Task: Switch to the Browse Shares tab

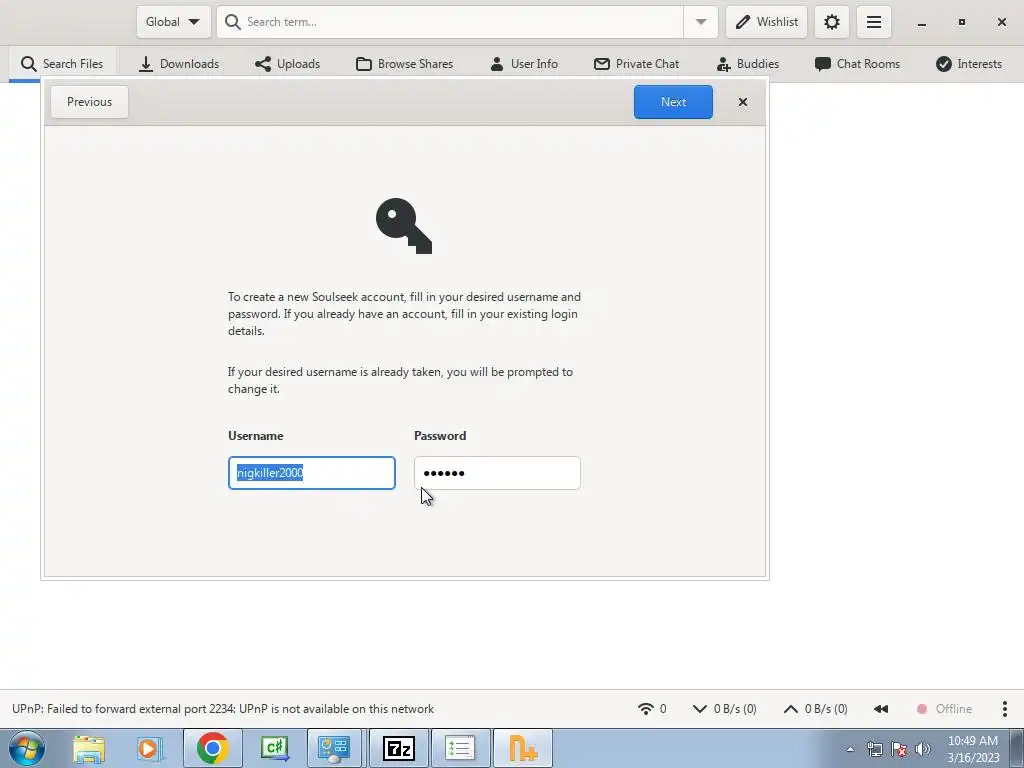Action: (404, 64)
